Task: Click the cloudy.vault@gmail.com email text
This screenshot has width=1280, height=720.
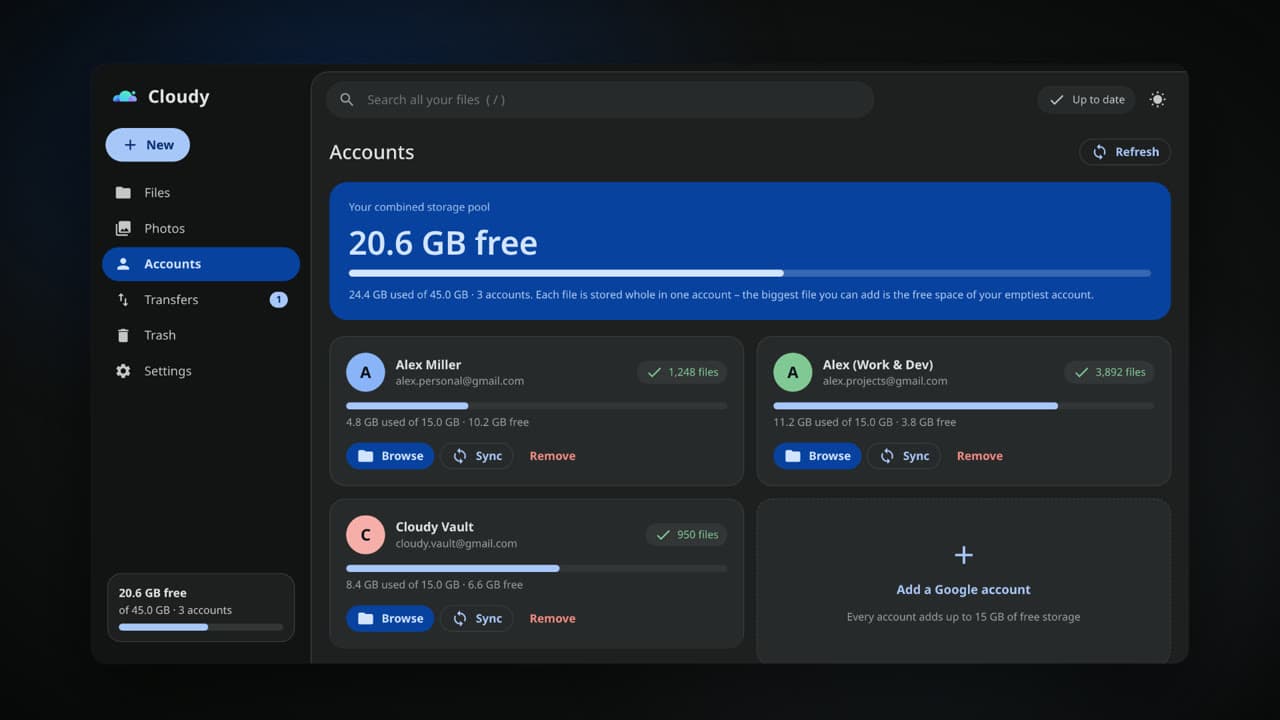Action: point(456,544)
